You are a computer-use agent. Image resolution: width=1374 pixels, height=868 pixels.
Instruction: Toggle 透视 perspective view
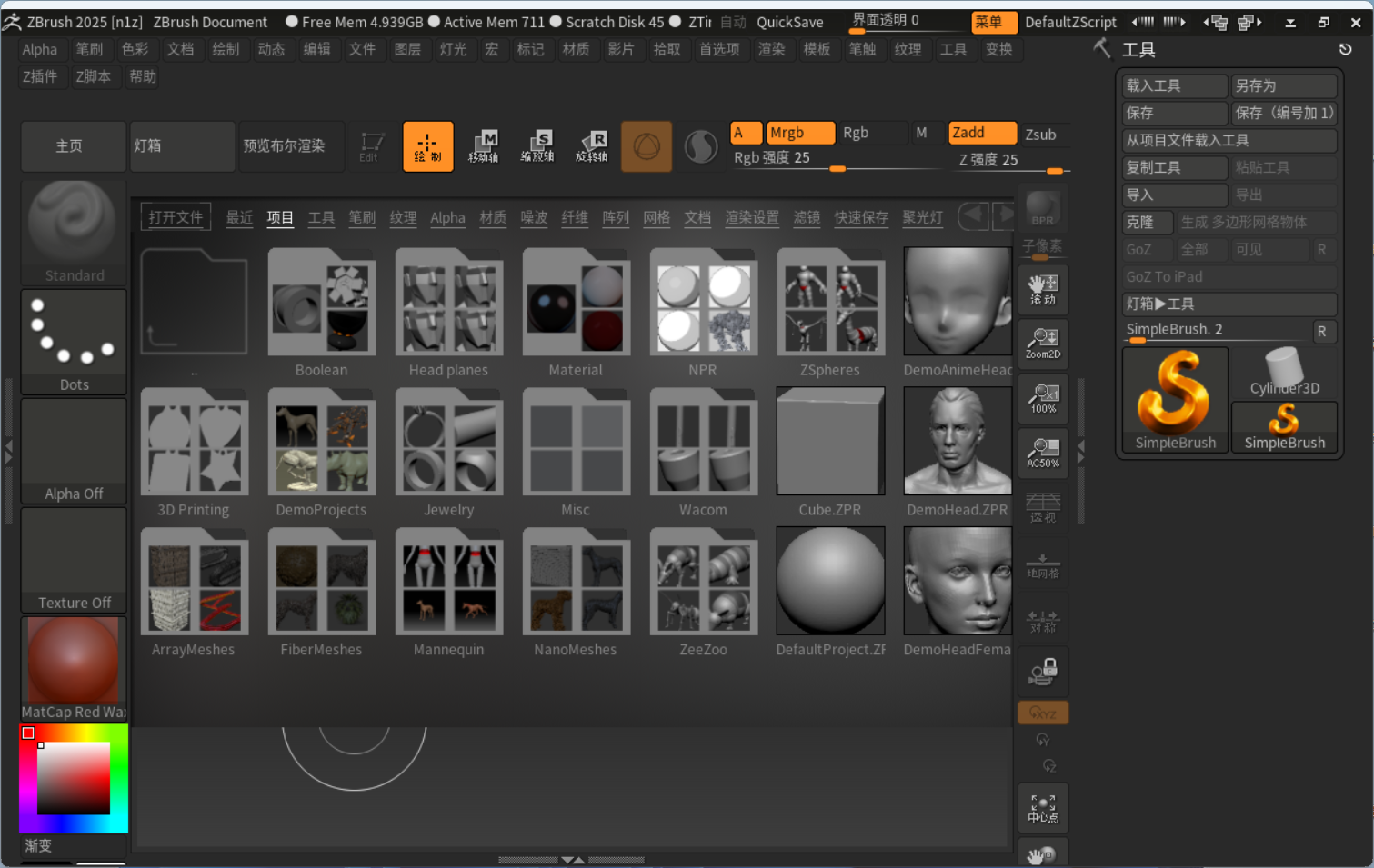pos(1043,507)
